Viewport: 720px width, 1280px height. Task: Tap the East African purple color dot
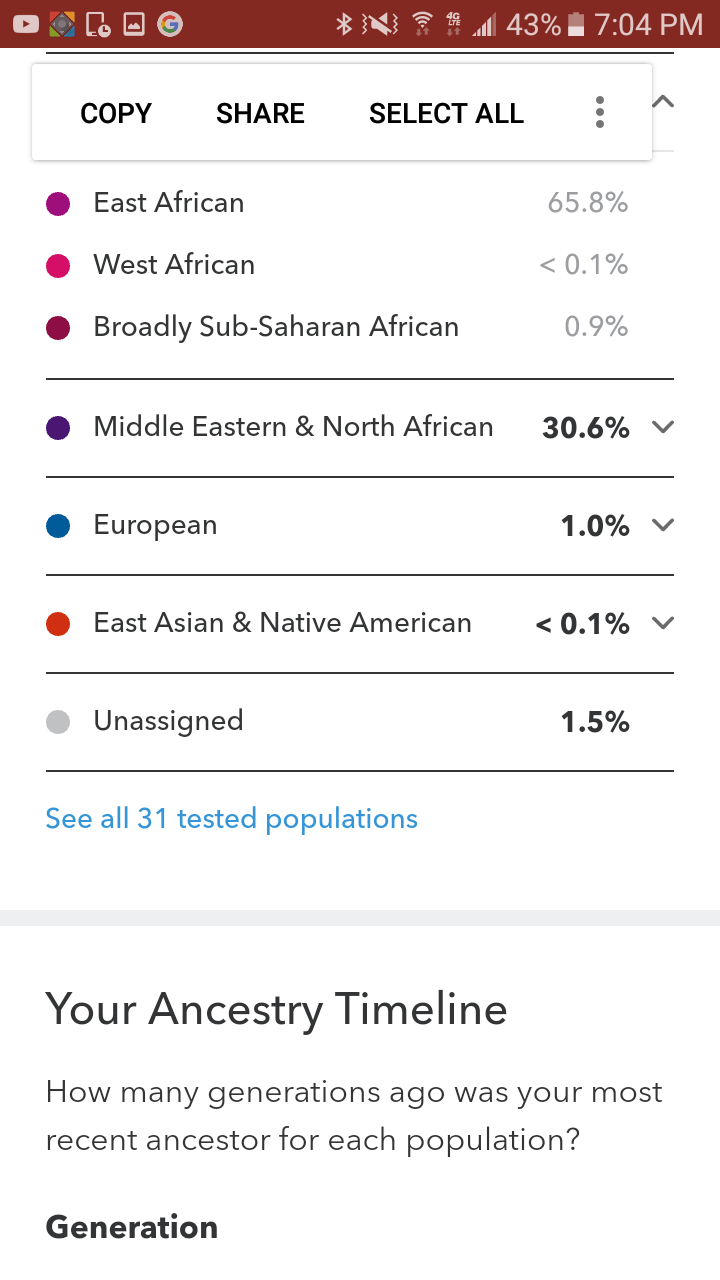[58, 204]
